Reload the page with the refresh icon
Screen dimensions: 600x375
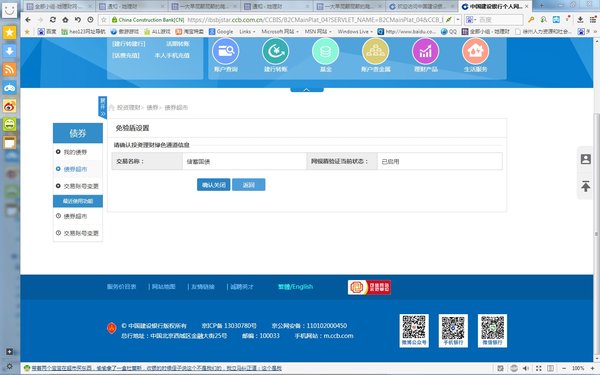click(53, 20)
